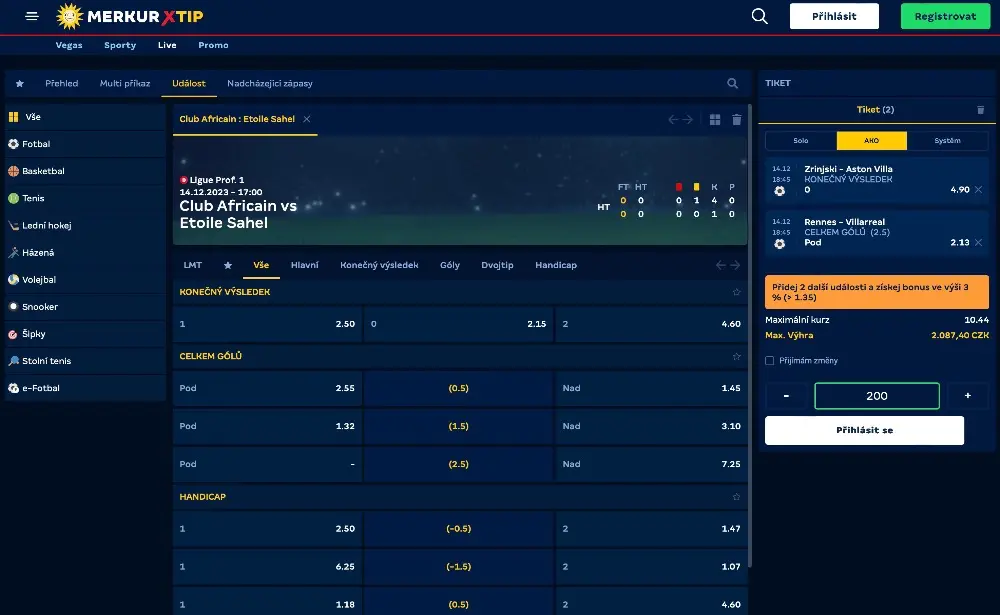Select e-Fotbal in sports sidebar

[85, 388]
